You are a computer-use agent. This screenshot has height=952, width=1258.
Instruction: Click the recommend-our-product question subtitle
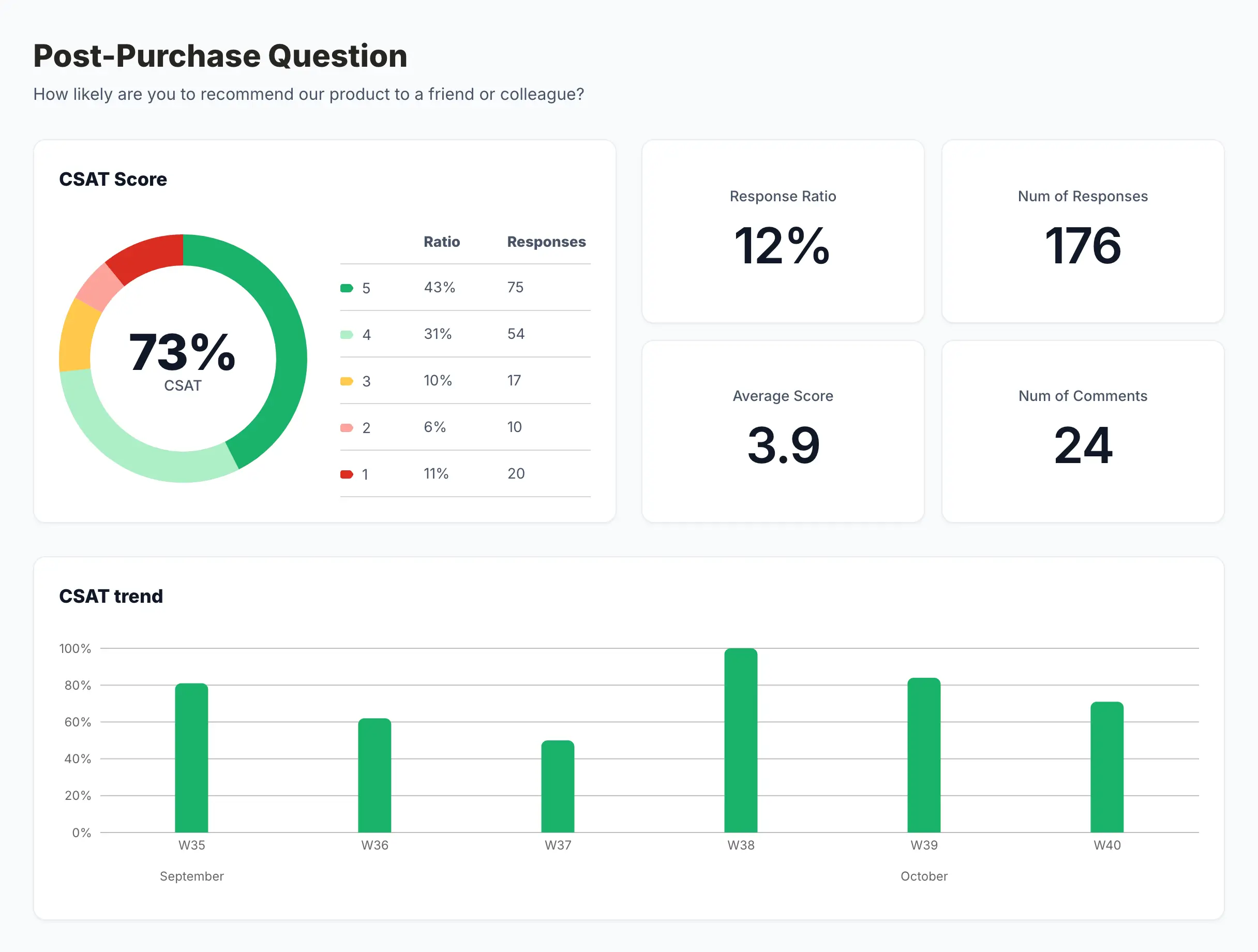coord(309,94)
